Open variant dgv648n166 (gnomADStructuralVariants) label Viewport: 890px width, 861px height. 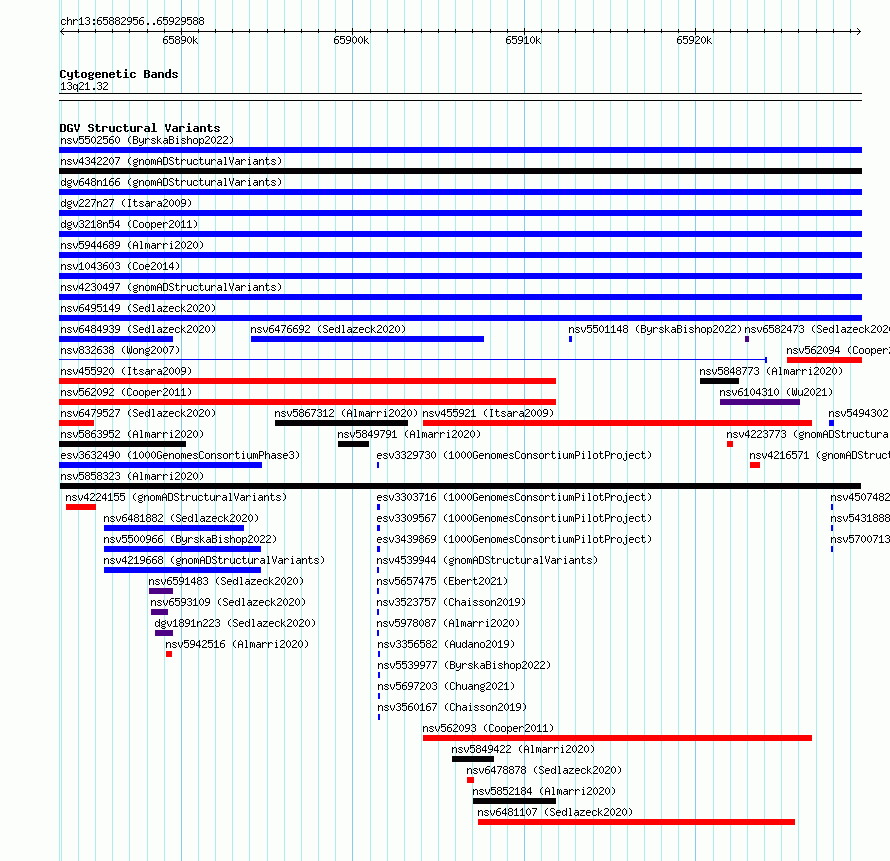[171, 182]
